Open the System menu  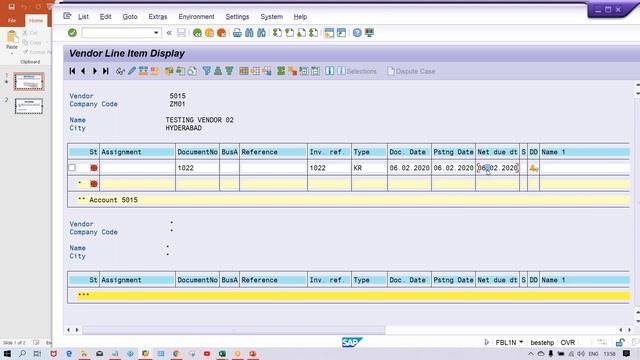[271, 17]
